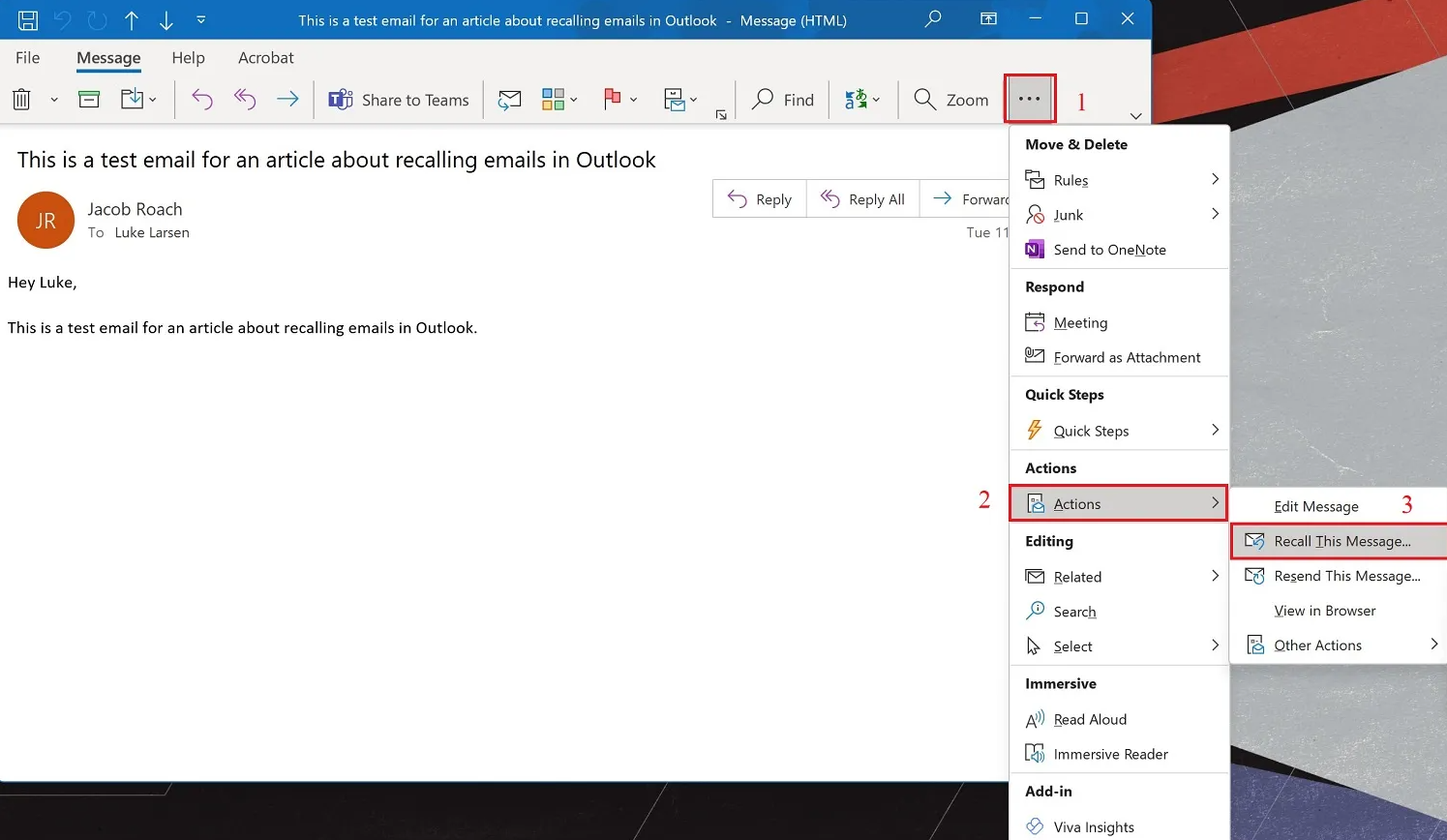Click the Delete trash can icon
1447x840 pixels.
[22, 99]
